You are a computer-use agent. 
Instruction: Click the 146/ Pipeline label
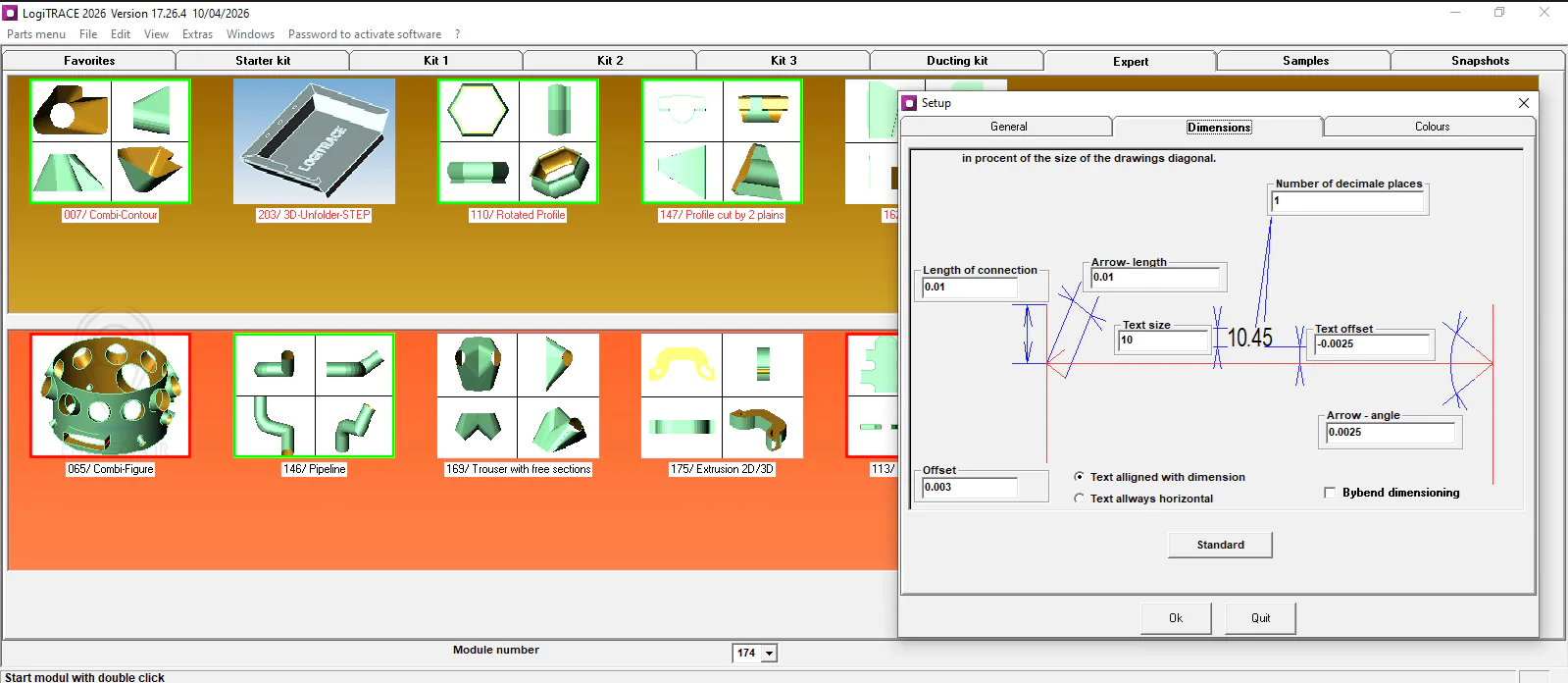coord(314,469)
